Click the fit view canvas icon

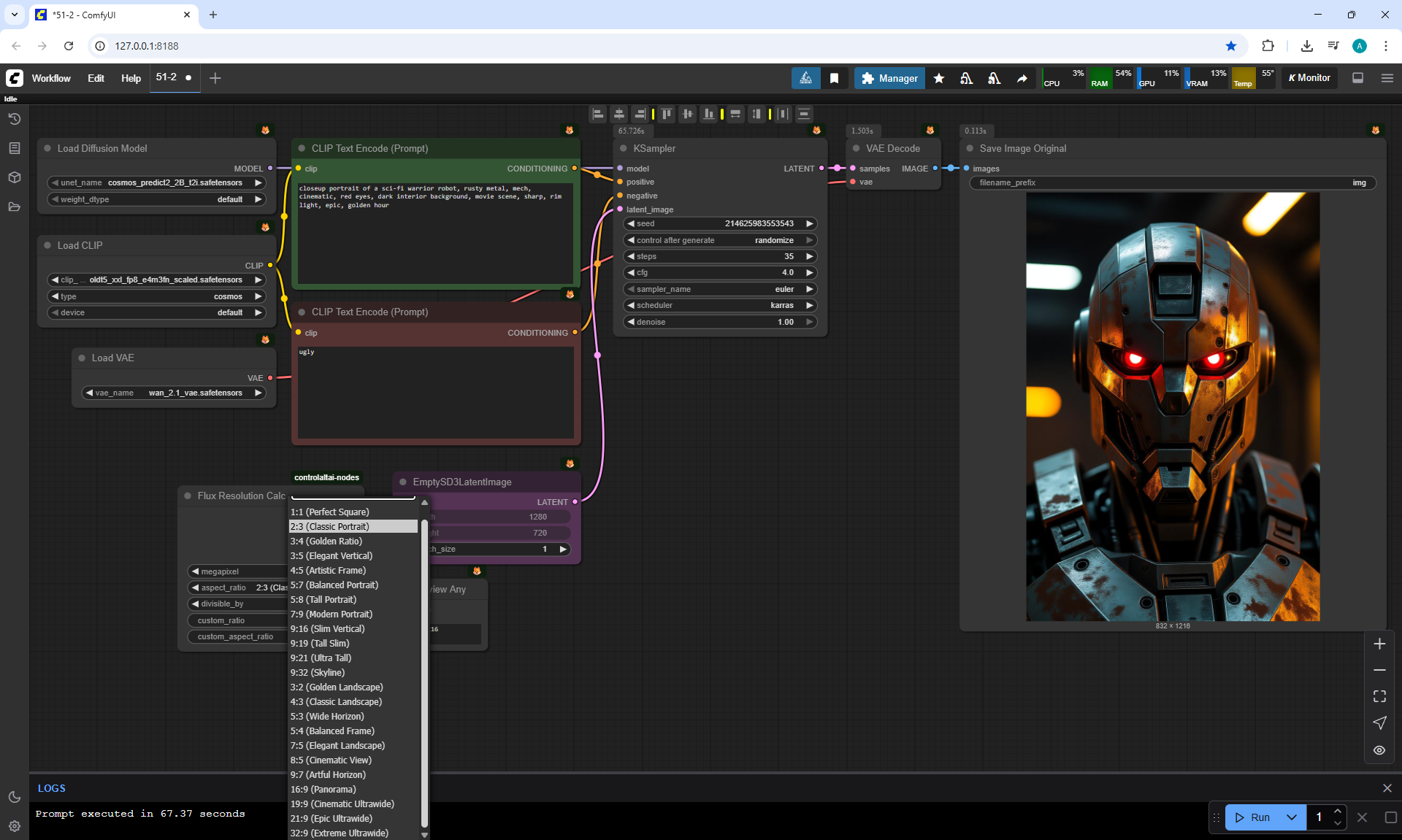[1379, 696]
